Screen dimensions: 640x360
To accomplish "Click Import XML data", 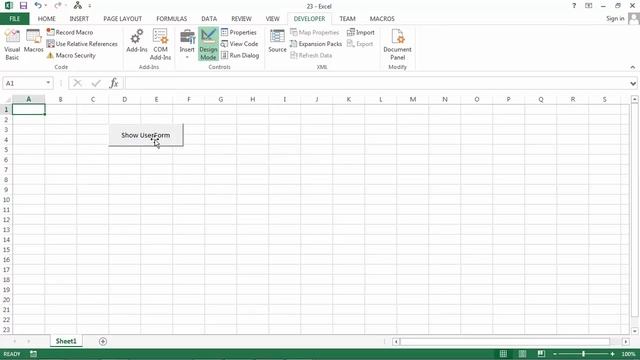I will [x=360, y=32].
